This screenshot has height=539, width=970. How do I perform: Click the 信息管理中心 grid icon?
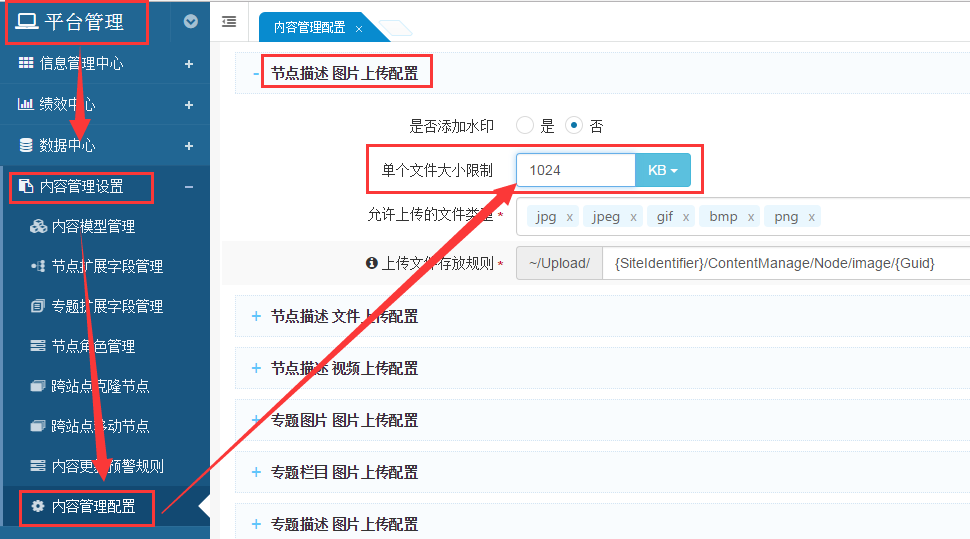pyautogui.click(x=26, y=63)
